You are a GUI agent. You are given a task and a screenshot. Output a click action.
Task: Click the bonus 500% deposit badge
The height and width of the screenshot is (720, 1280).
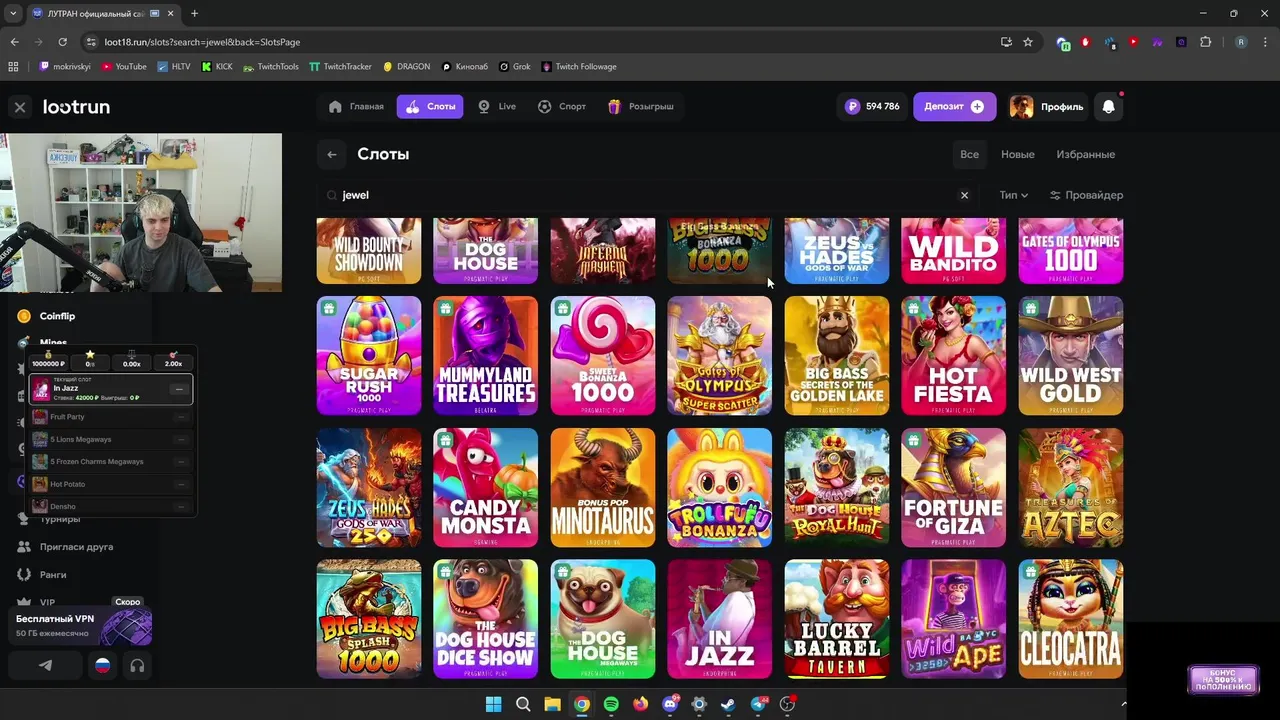tap(1223, 679)
